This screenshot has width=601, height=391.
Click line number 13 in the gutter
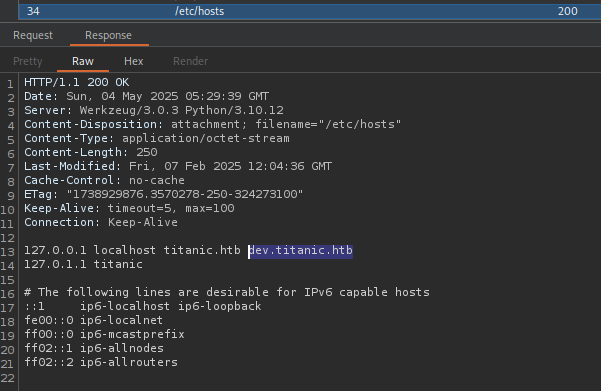tap(8, 252)
